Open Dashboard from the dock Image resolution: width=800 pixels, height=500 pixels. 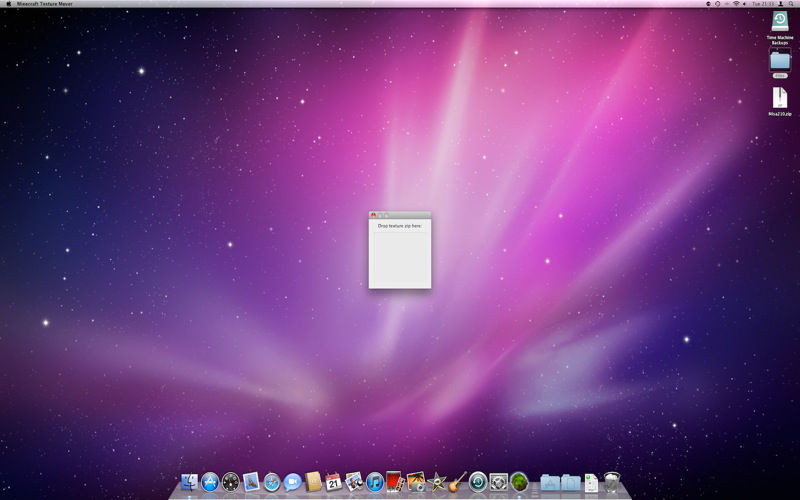click(x=231, y=482)
